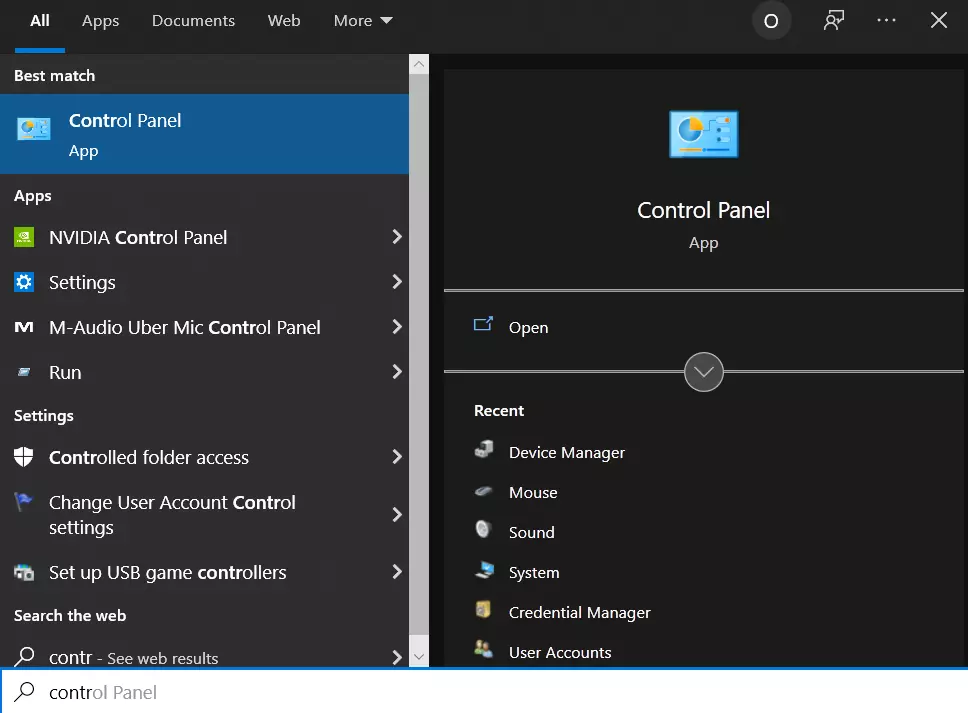Click the results list scroll up arrow

point(419,64)
